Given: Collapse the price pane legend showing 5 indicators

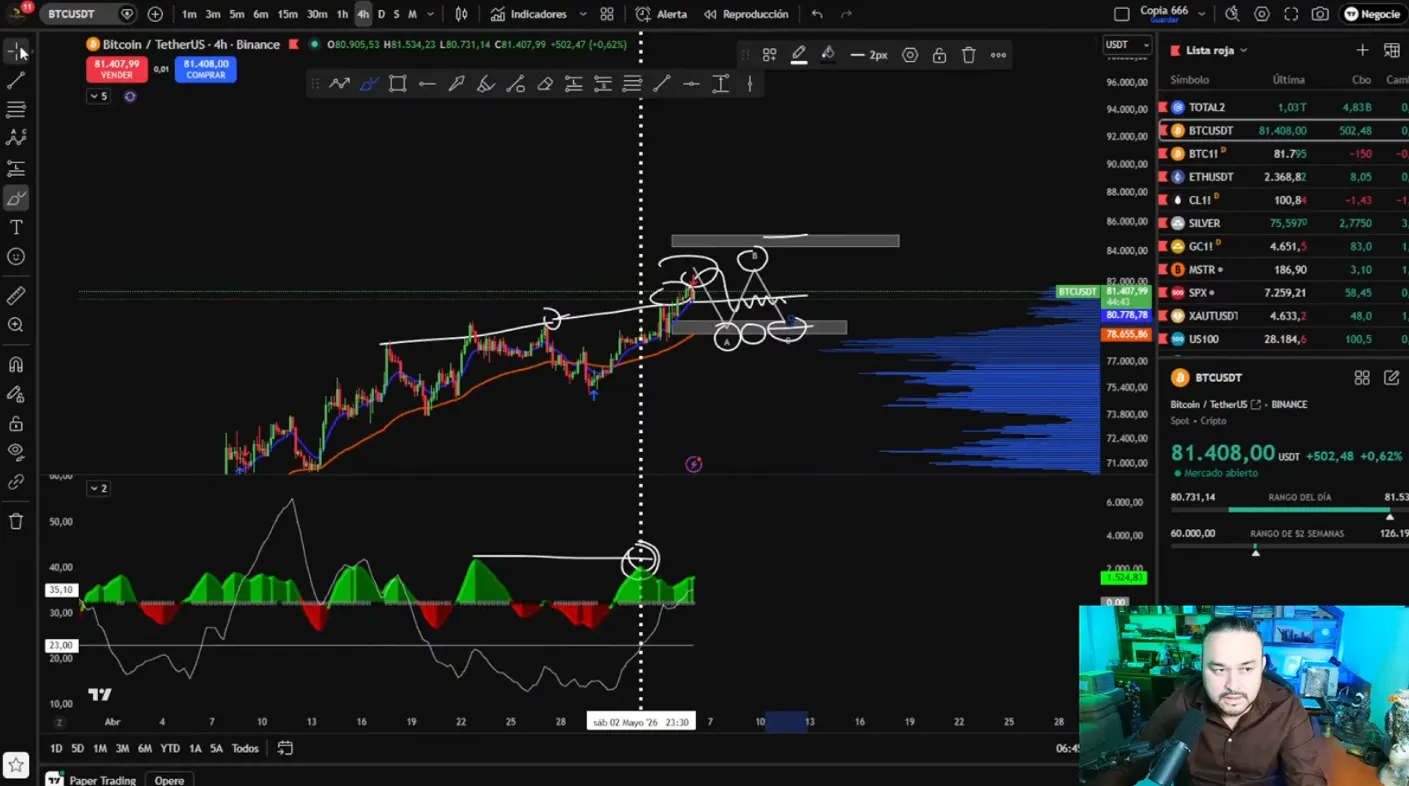Looking at the screenshot, I should [x=98, y=96].
